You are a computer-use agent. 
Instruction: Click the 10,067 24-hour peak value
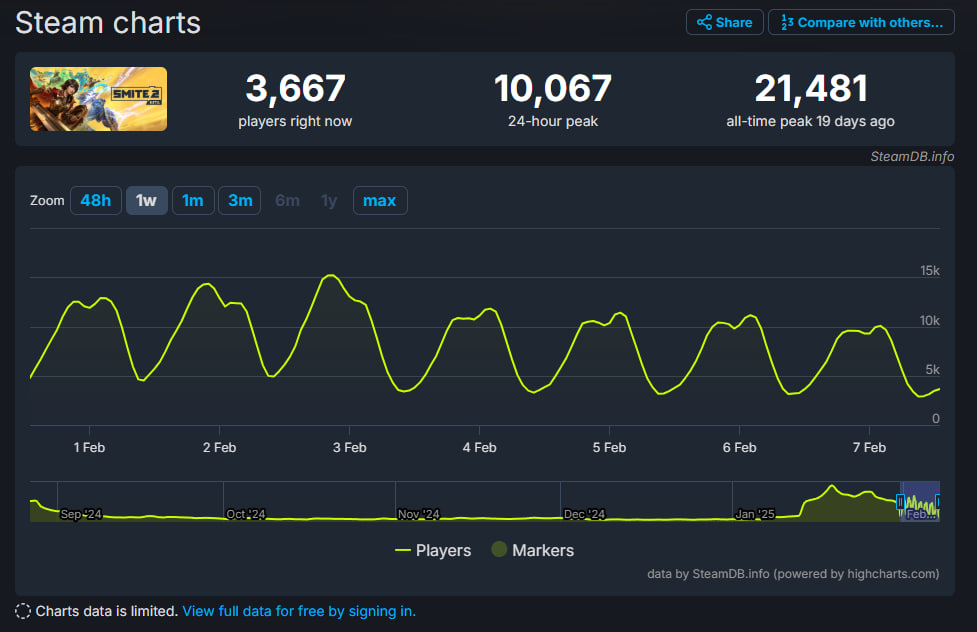(x=553, y=88)
